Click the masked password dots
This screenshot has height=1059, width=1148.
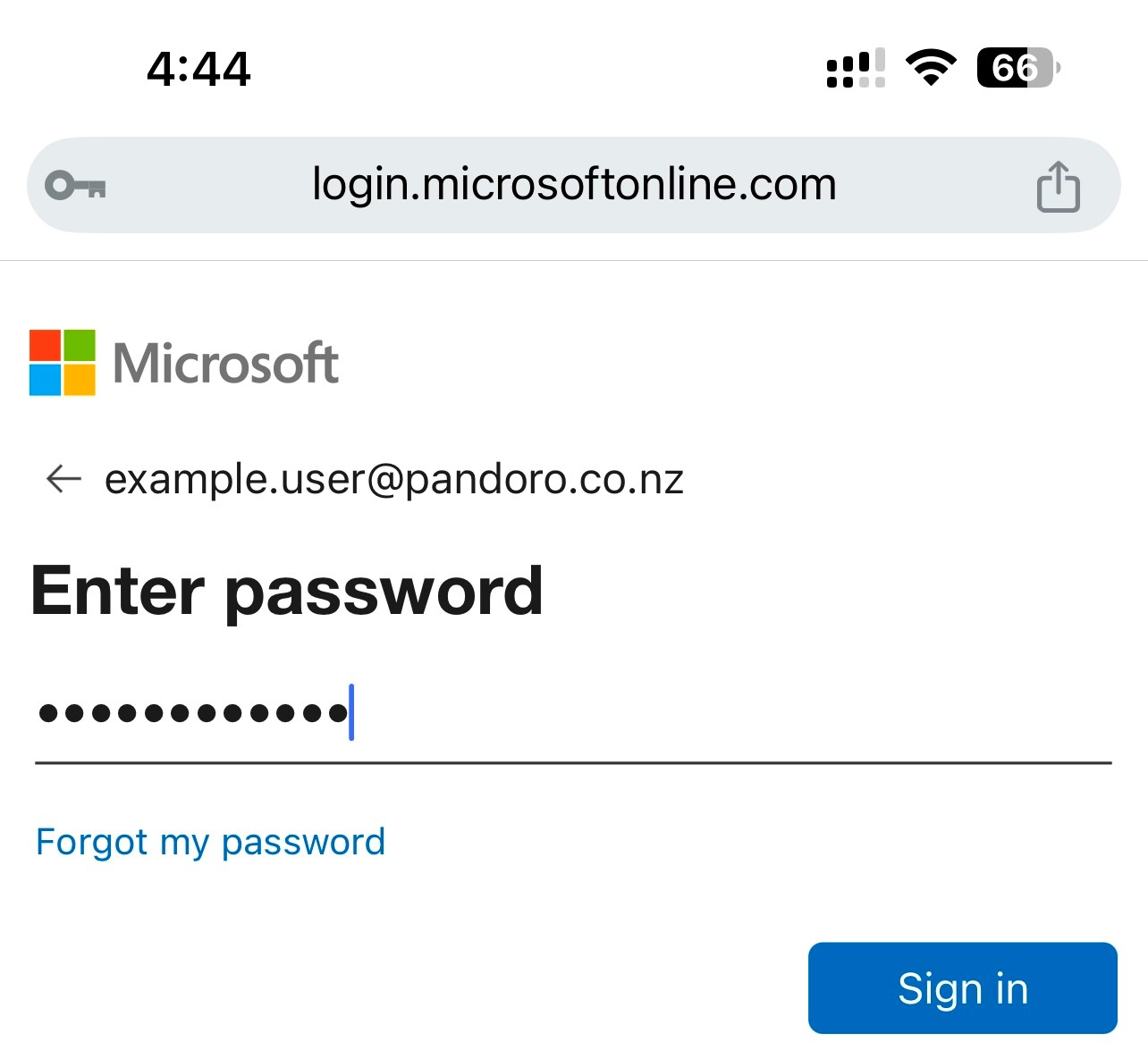(192, 713)
